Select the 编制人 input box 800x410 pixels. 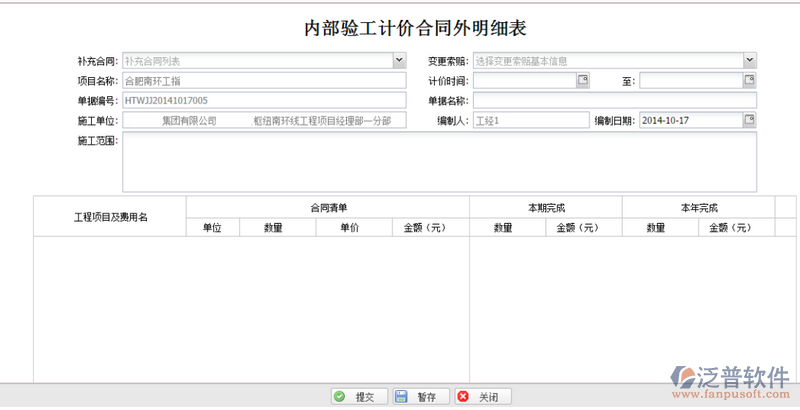530,120
